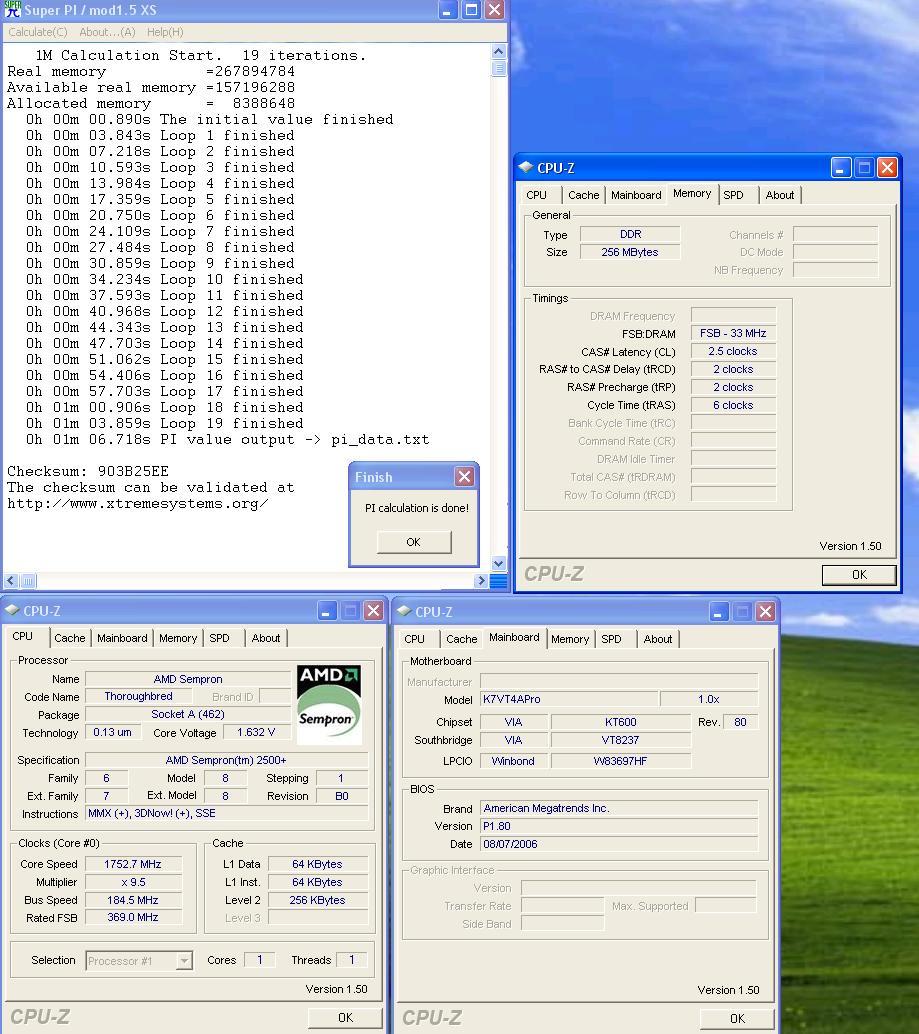Click the AMD Sempron(tm) 2500+ specification field
Viewport: 919px width, 1034px height.
coord(226,760)
